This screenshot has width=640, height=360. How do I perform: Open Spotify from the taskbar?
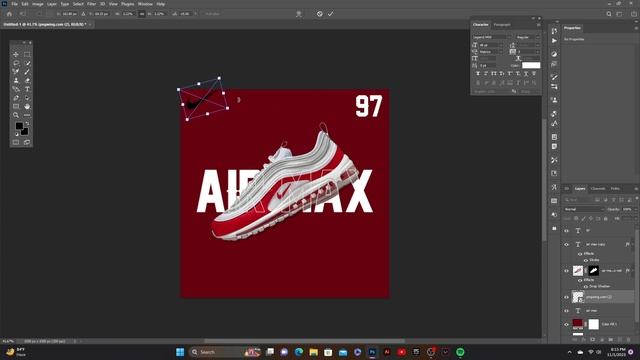pyautogui.click(x=460, y=352)
